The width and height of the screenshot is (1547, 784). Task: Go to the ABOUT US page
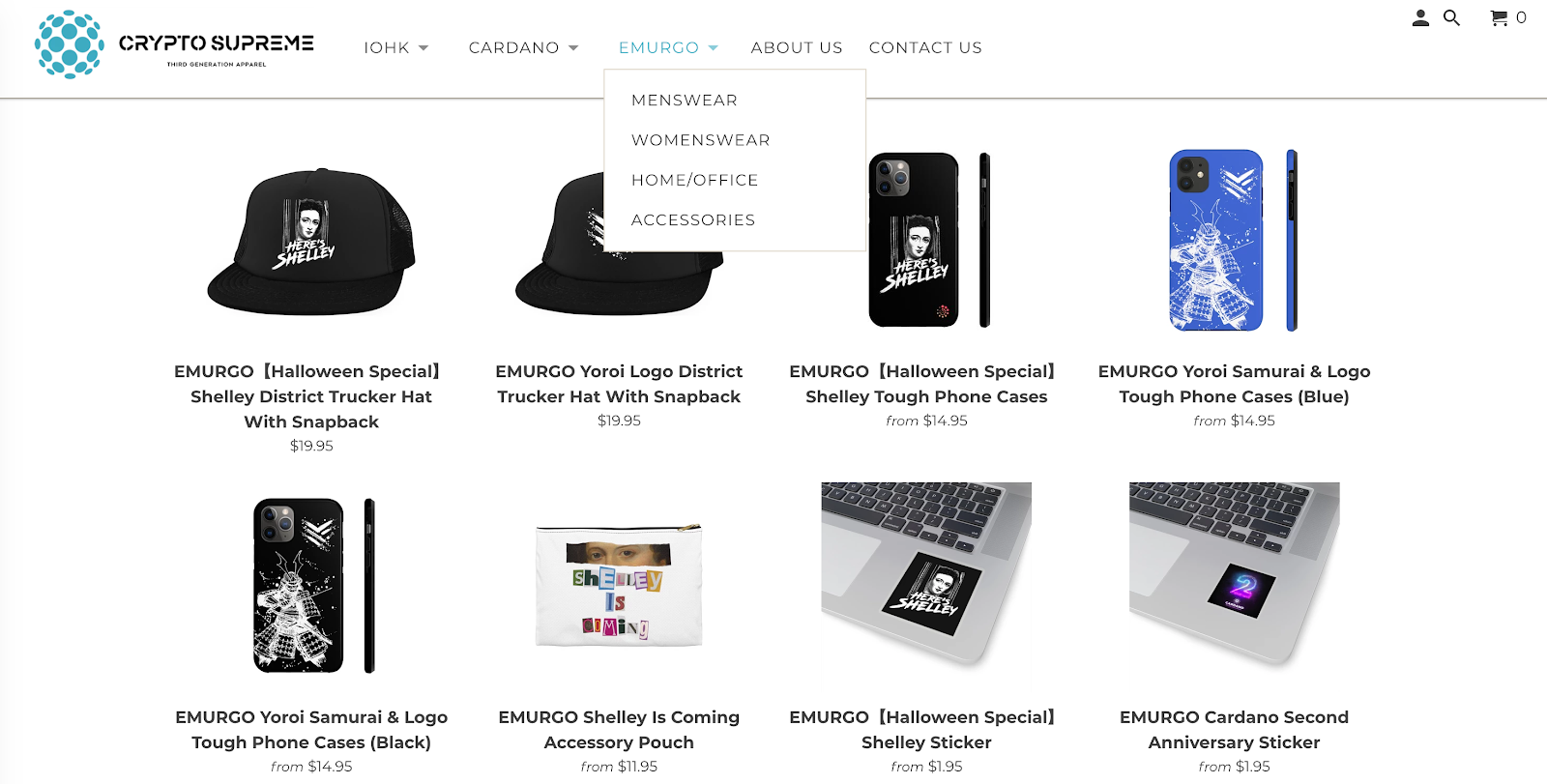pos(797,48)
